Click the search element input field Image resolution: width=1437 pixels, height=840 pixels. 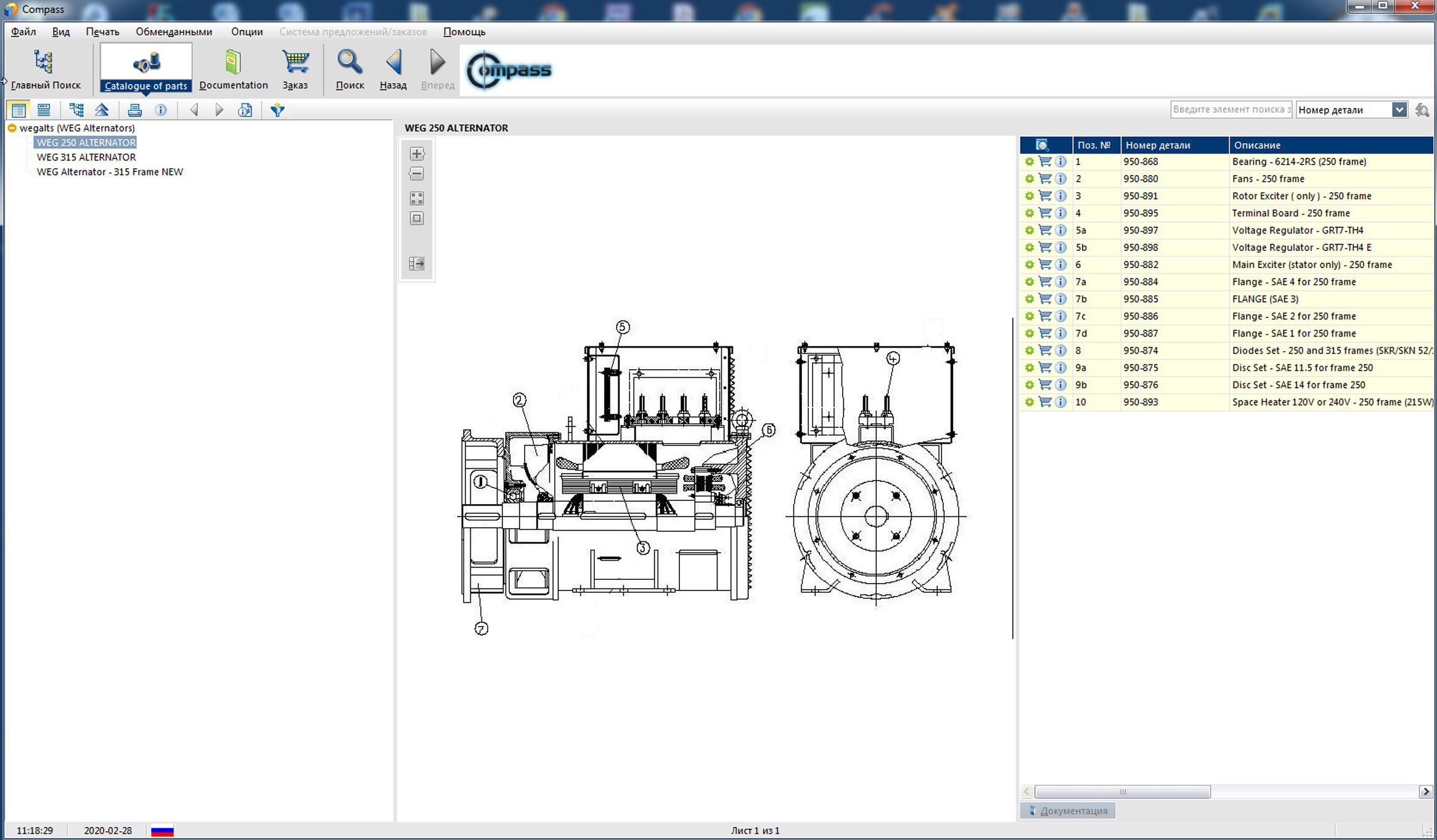pos(1230,110)
